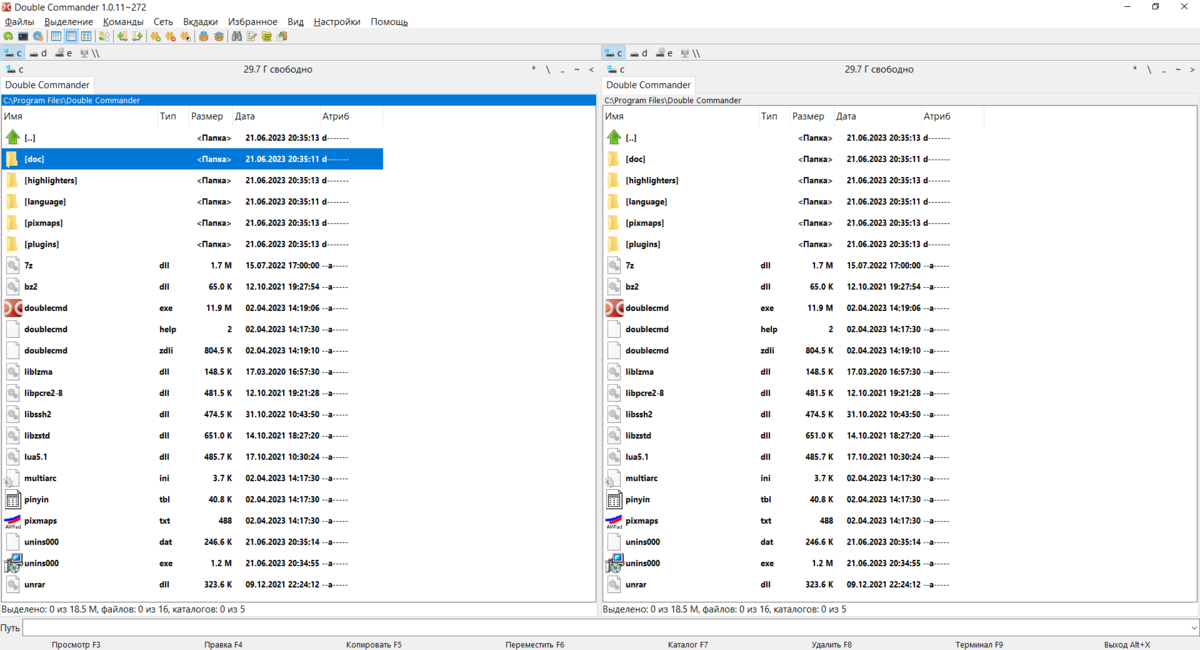This screenshot has height=650, width=1200.
Task: Click the Refresh toolbar icon
Action: pyautogui.click(x=8, y=36)
